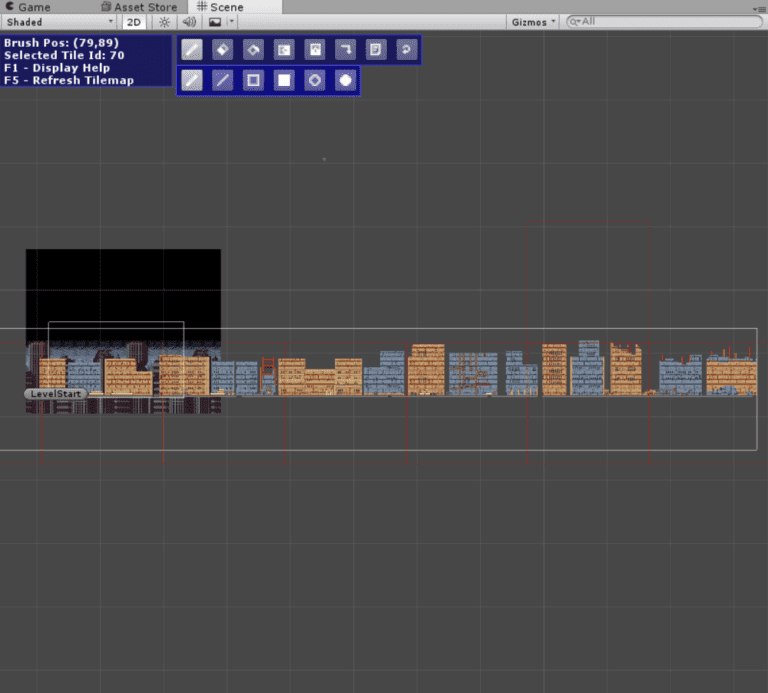Image resolution: width=768 pixels, height=693 pixels.
Task: Click the flip horizontal brush icon
Action: click(284, 49)
